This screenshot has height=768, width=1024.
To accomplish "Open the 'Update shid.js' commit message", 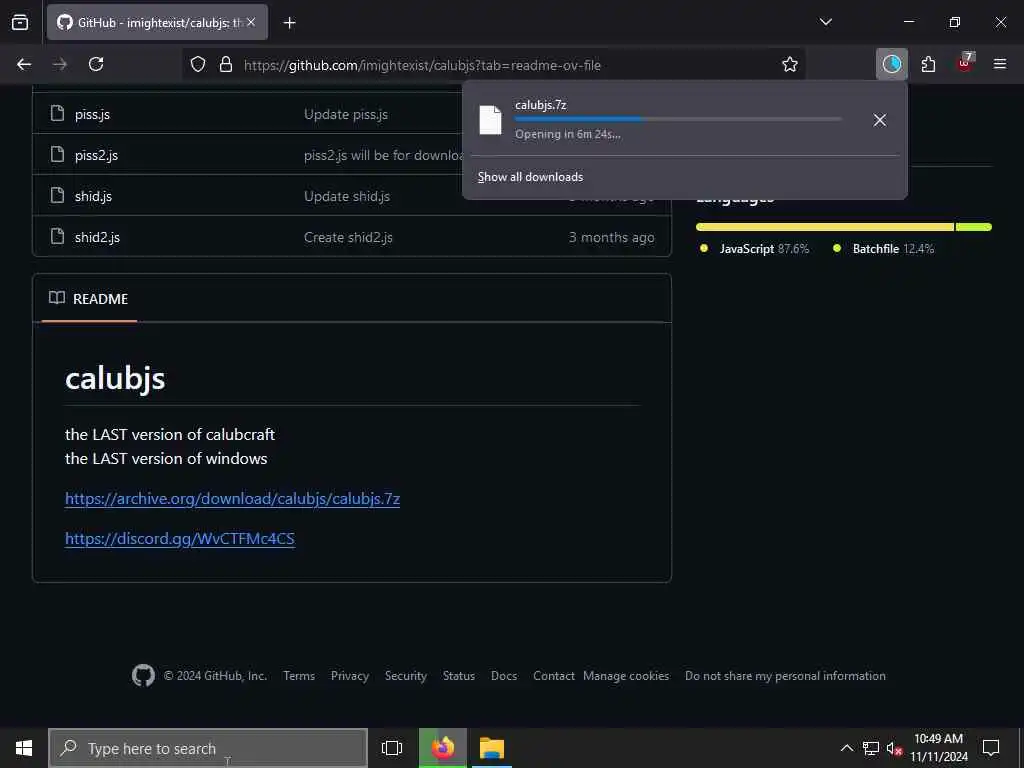I will click(x=347, y=196).
